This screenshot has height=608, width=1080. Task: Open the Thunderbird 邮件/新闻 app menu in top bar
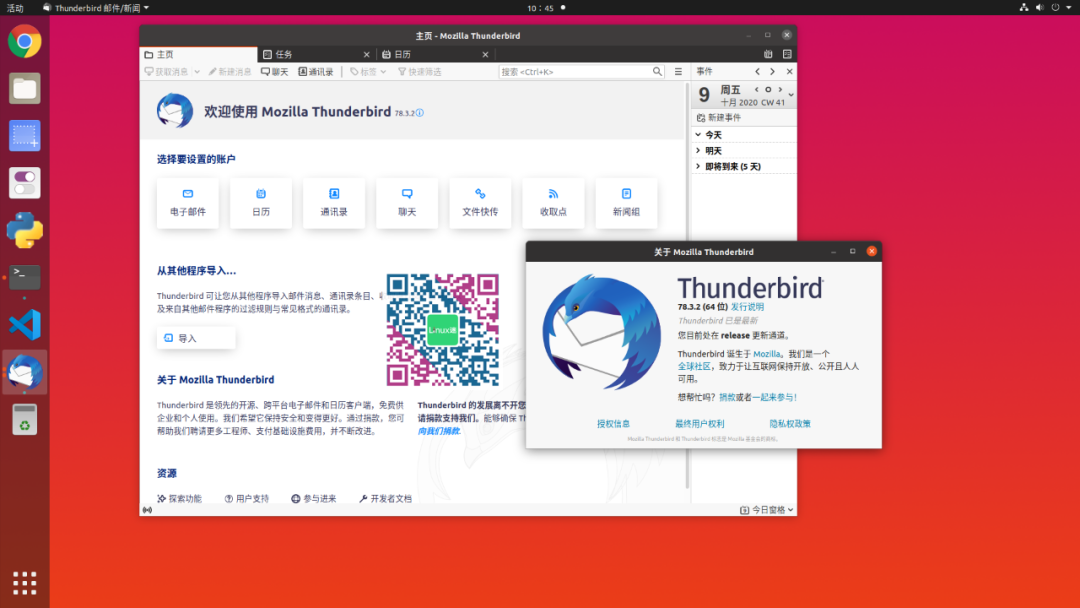click(x=95, y=8)
